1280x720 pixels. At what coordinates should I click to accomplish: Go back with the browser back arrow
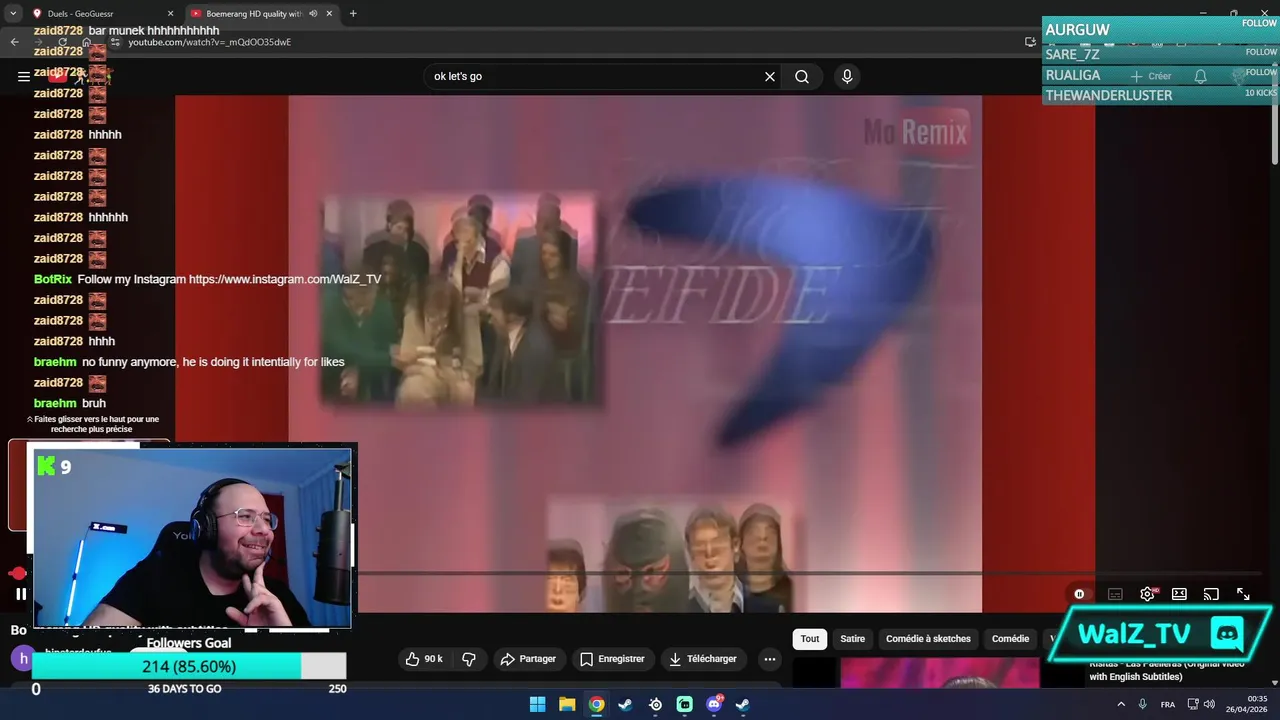tap(14, 42)
